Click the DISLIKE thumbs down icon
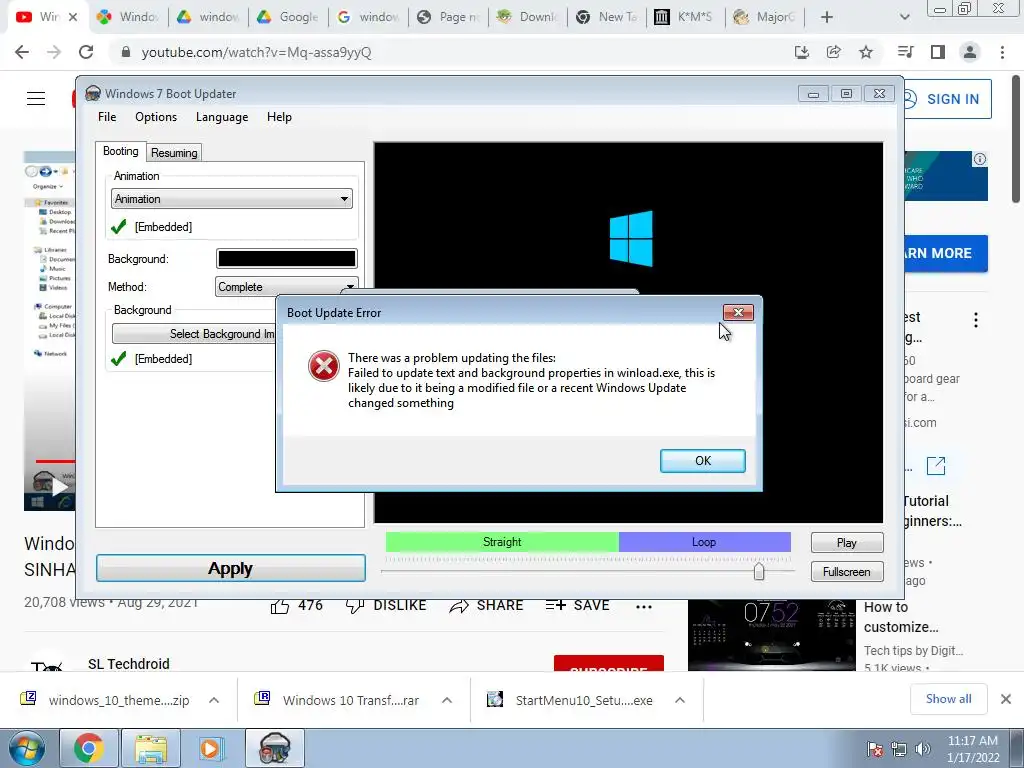 coord(355,606)
